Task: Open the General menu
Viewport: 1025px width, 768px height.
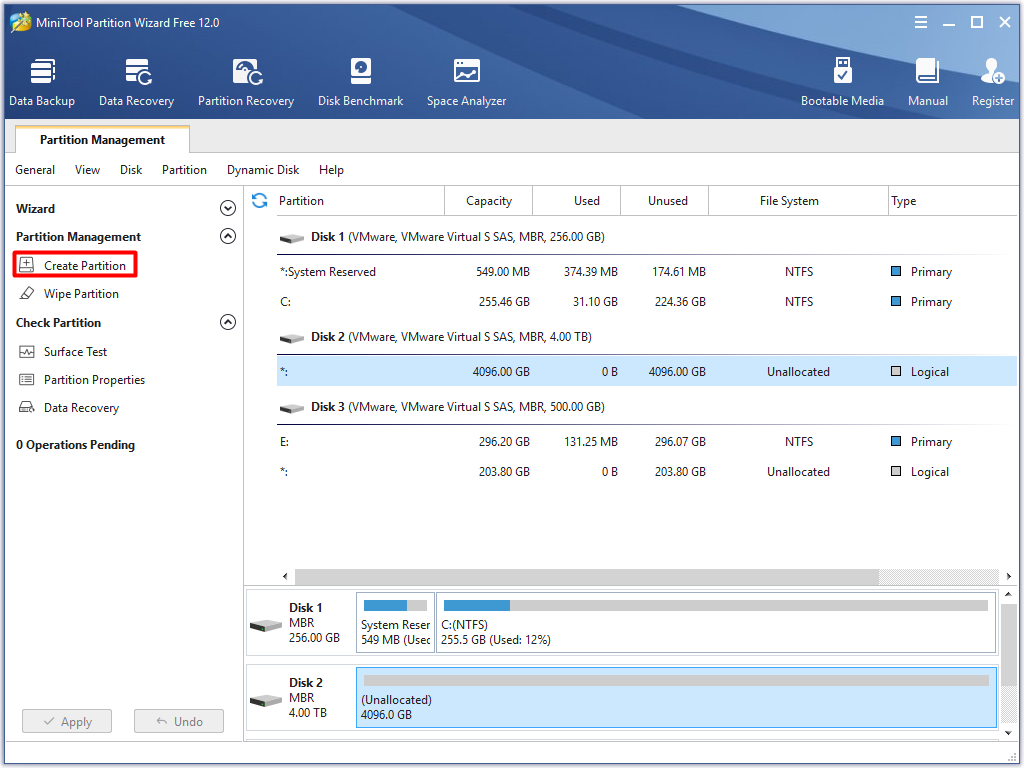Action: click(x=35, y=170)
